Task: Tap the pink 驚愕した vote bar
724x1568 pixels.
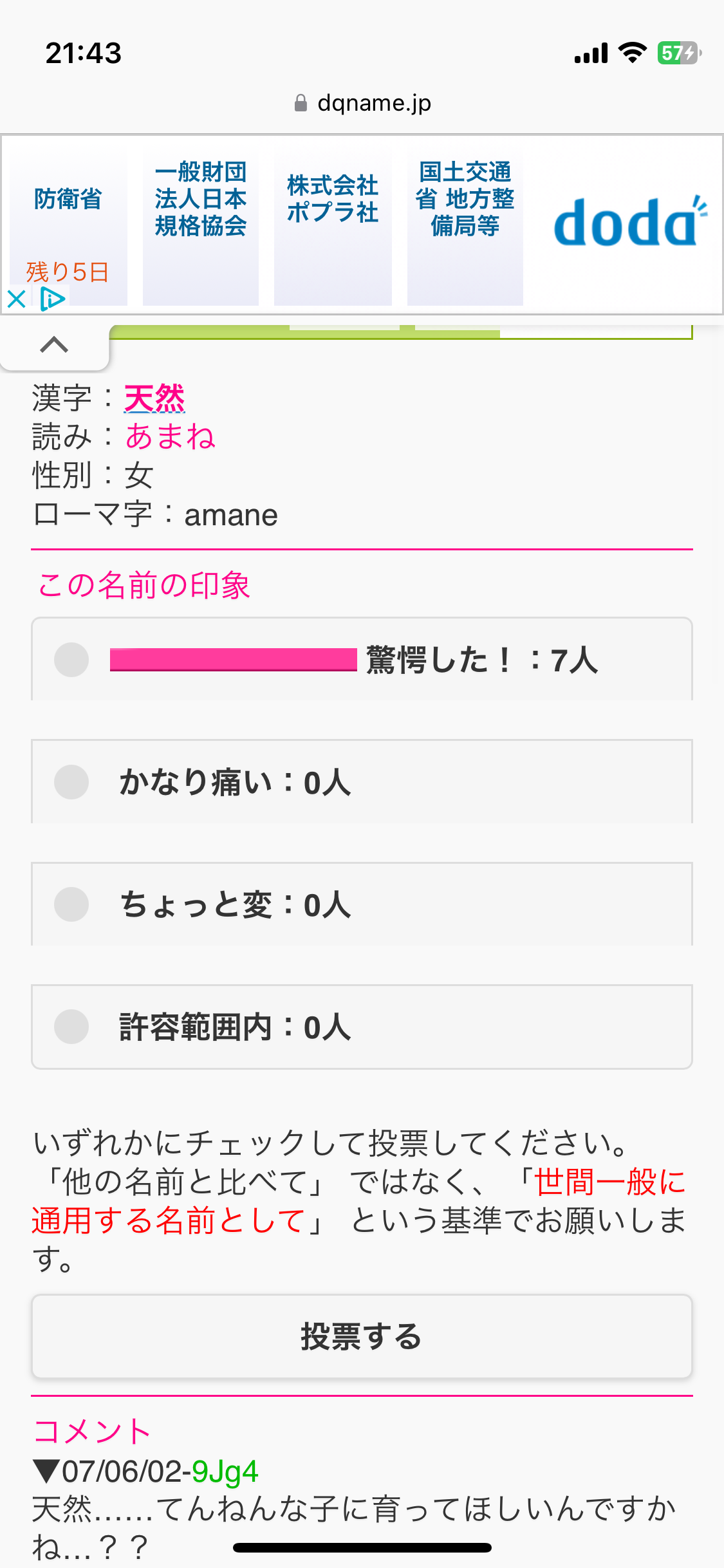Action: coord(234,660)
